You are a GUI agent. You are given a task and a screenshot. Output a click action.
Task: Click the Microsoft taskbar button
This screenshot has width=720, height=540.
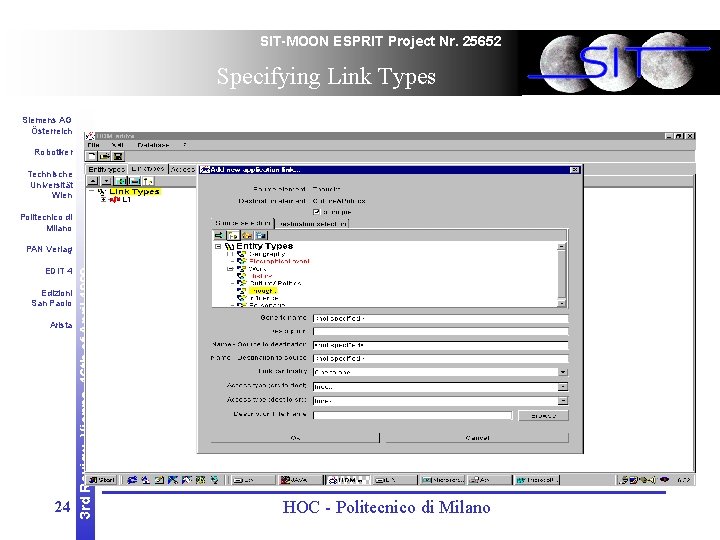(x=536, y=480)
